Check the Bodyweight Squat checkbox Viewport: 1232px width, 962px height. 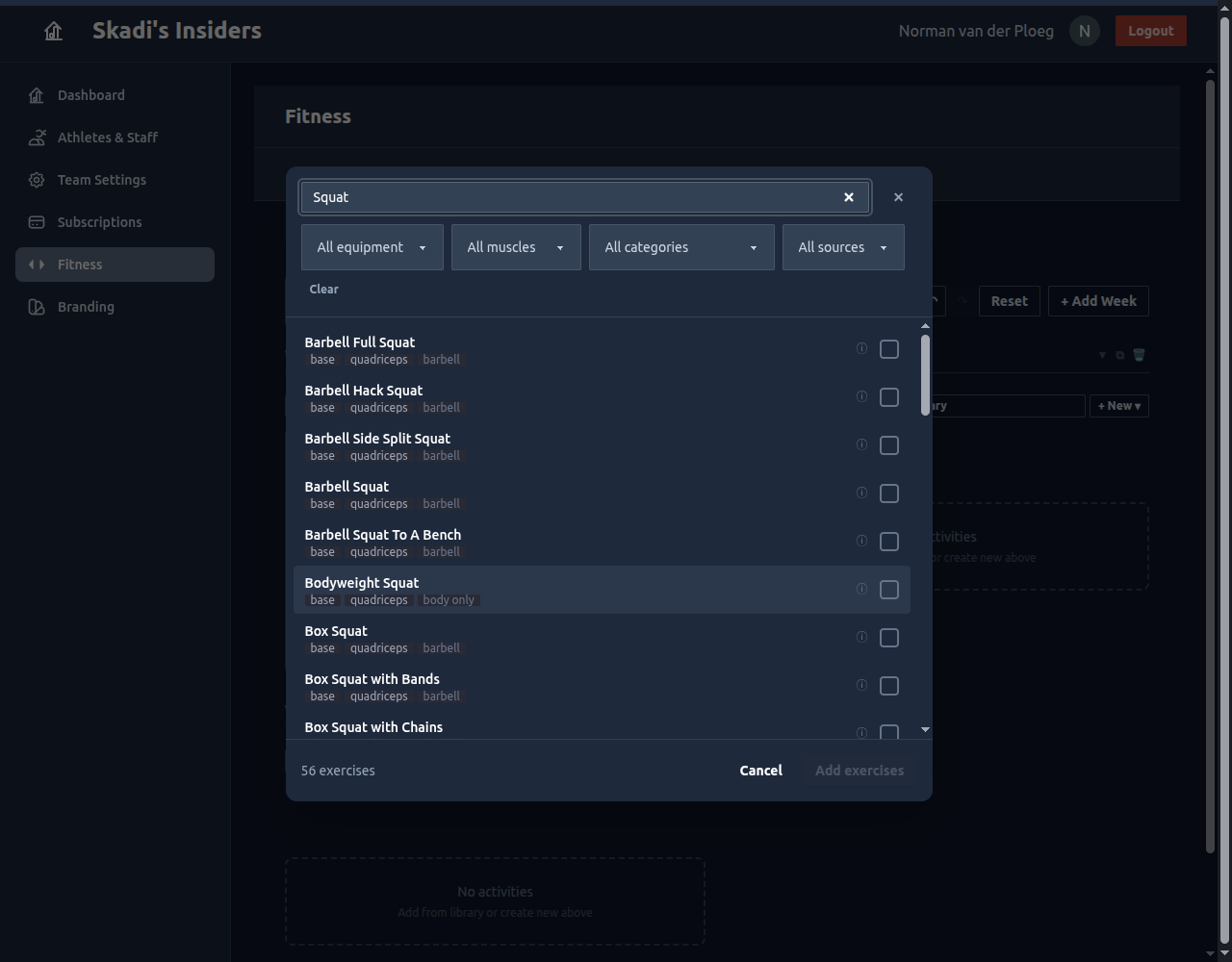pyautogui.click(x=889, y=590)
